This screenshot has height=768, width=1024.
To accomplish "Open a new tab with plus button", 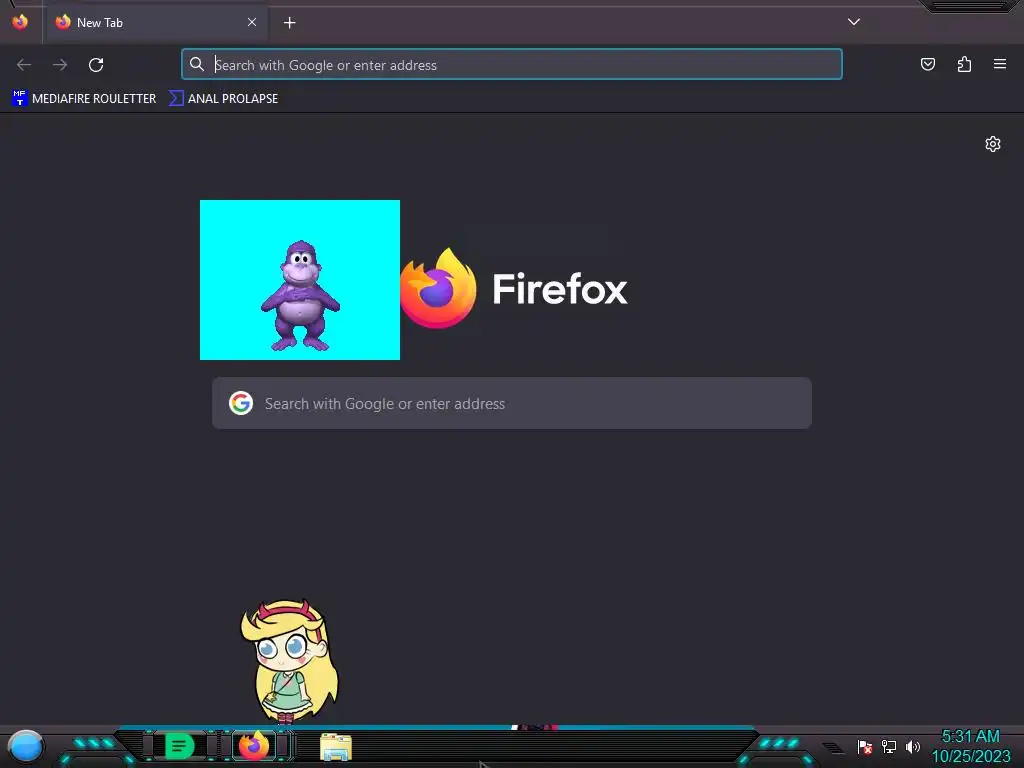I will 289,23.
